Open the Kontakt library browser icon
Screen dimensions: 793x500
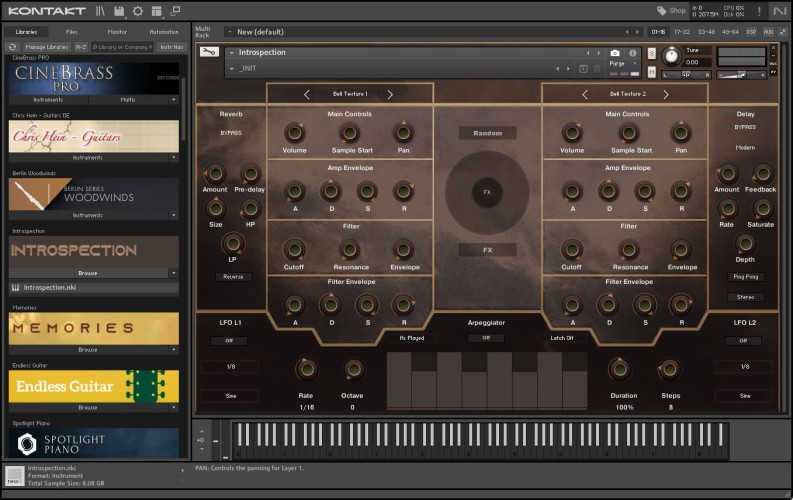point(100,11)
